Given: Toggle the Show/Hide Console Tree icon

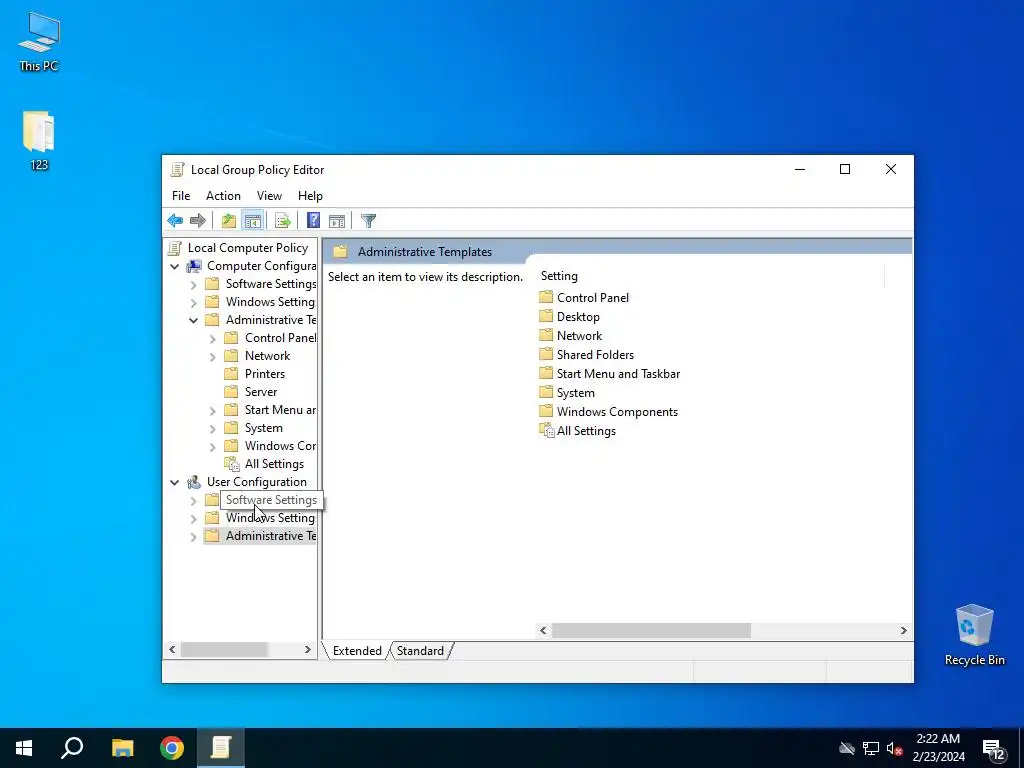Looking at the screenshot, I should pyautogui.click(x=253, y=221).
